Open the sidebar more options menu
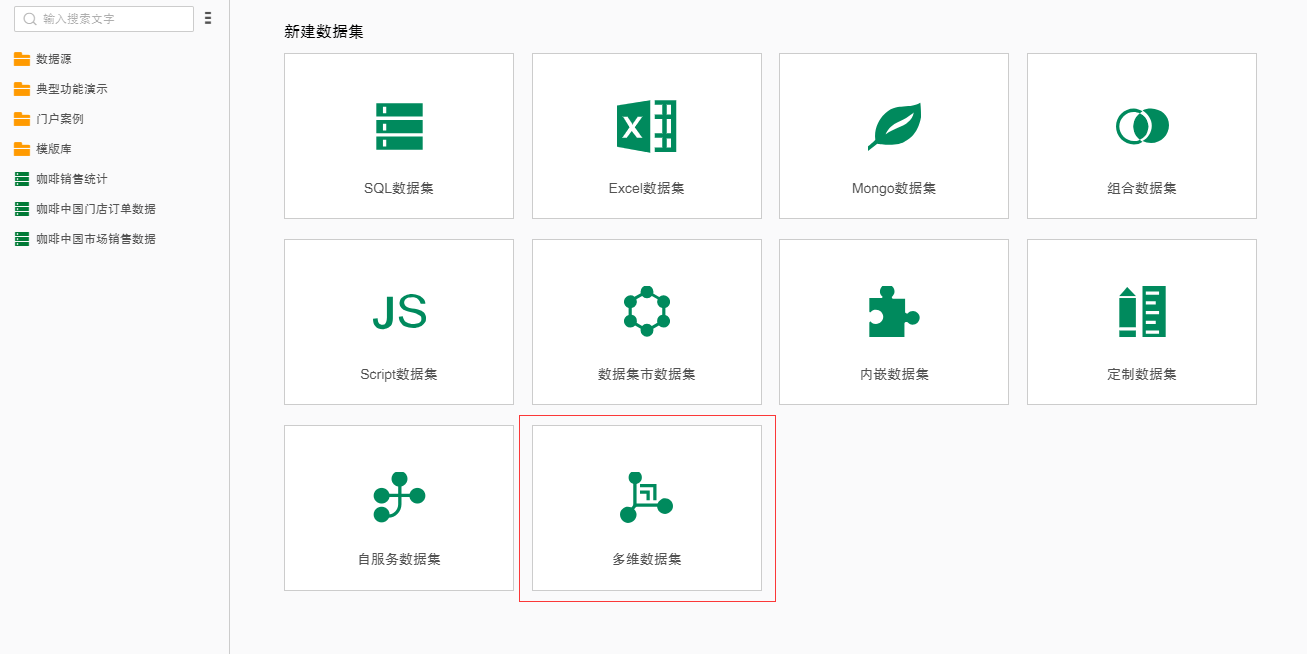 point(207,18)
